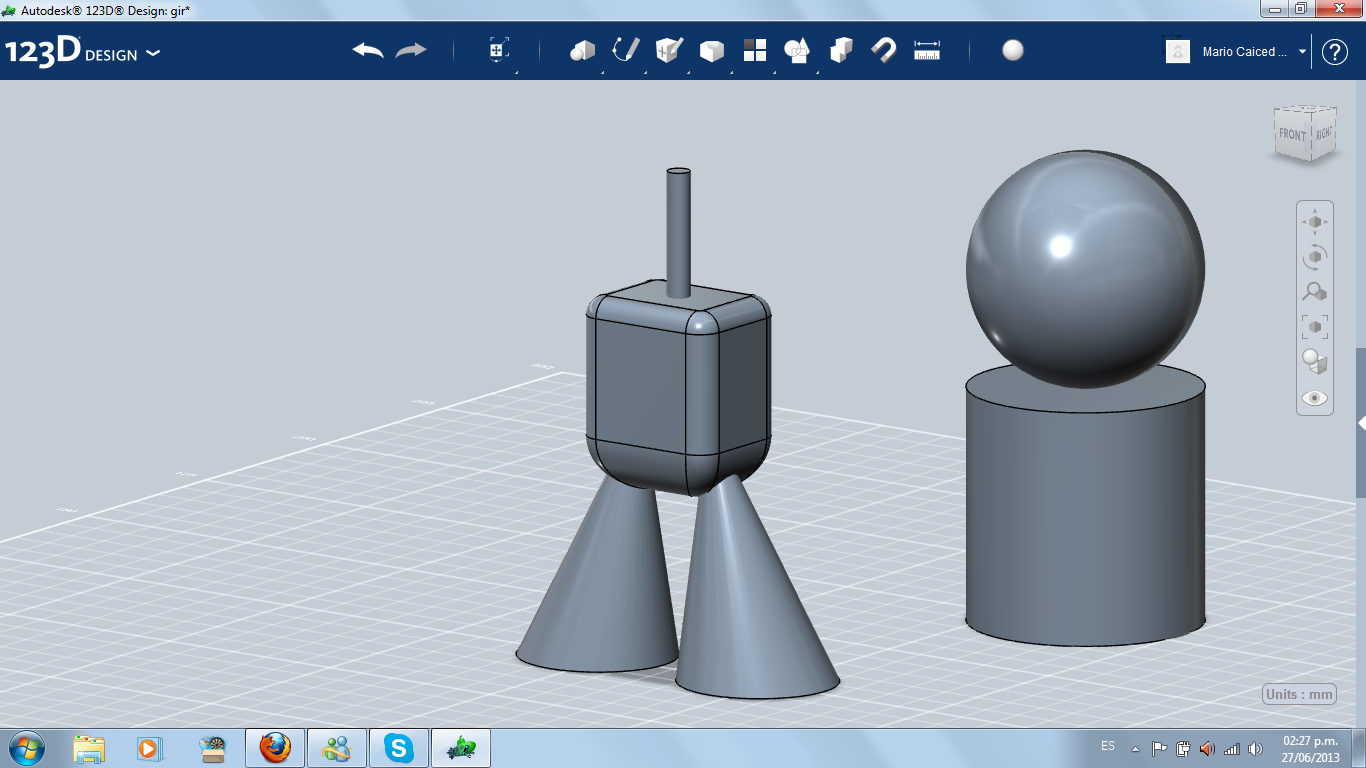
Task: Open the Transform tool
Action: [499, 50]
